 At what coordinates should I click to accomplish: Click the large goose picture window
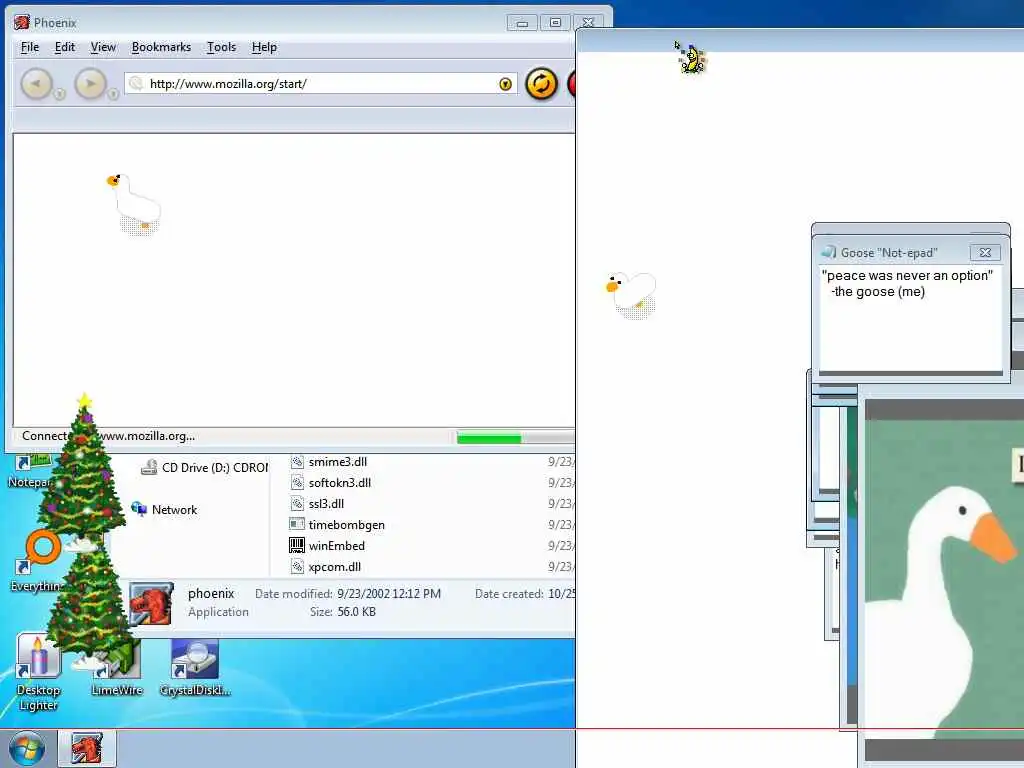click(944, 580)
